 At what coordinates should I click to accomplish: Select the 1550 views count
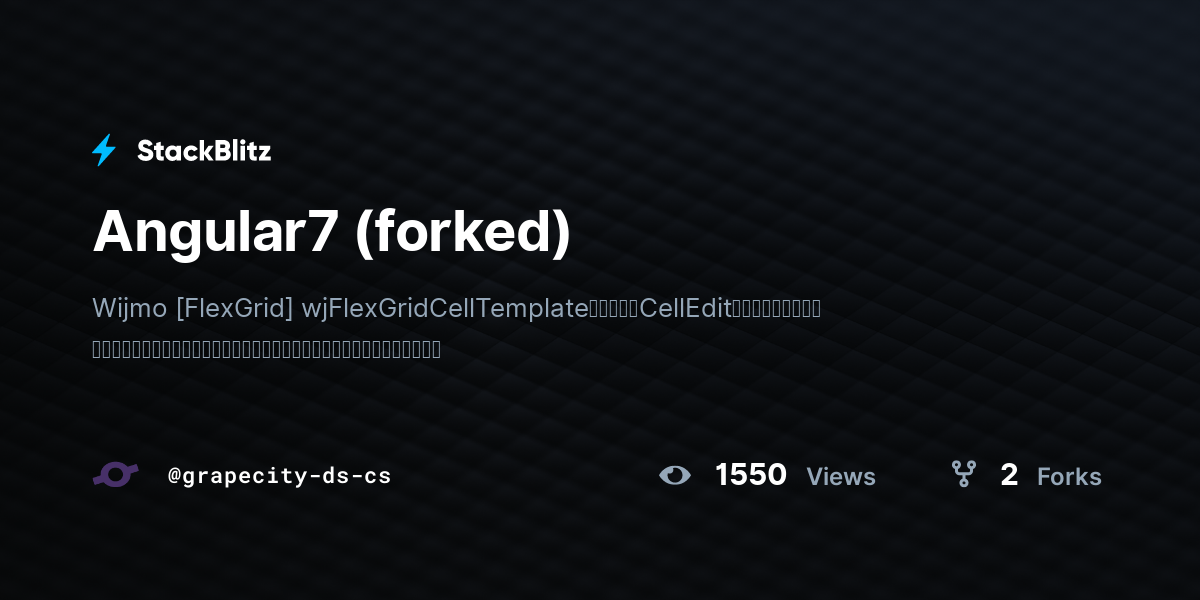coord(751,475)
